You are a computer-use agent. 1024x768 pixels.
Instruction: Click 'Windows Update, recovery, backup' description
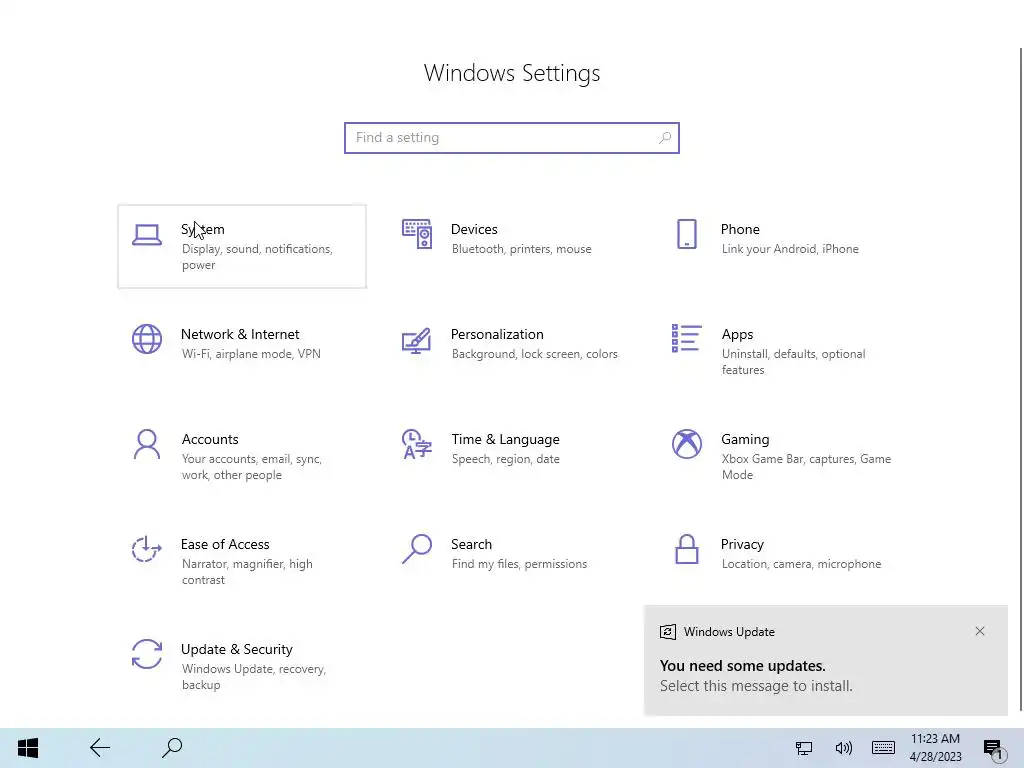pyautogui.click(x=253, y=677)
